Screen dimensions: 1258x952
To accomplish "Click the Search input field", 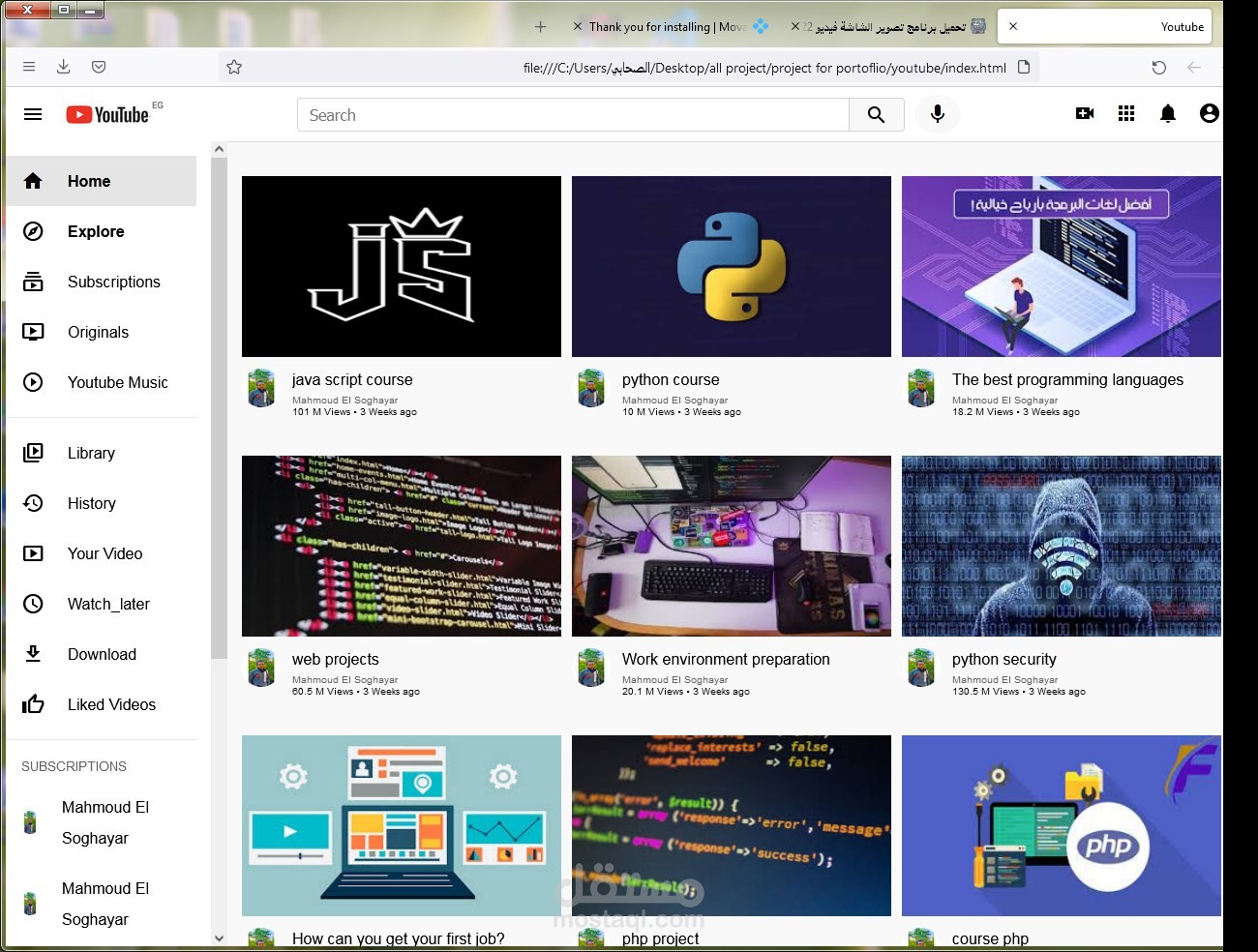I will (x=573, y=114).
